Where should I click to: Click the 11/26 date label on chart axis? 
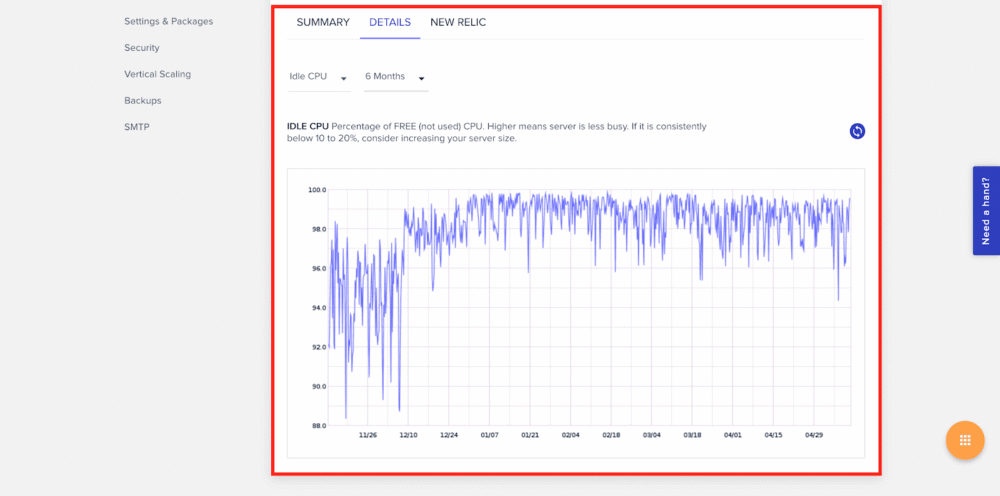(367, 435)
